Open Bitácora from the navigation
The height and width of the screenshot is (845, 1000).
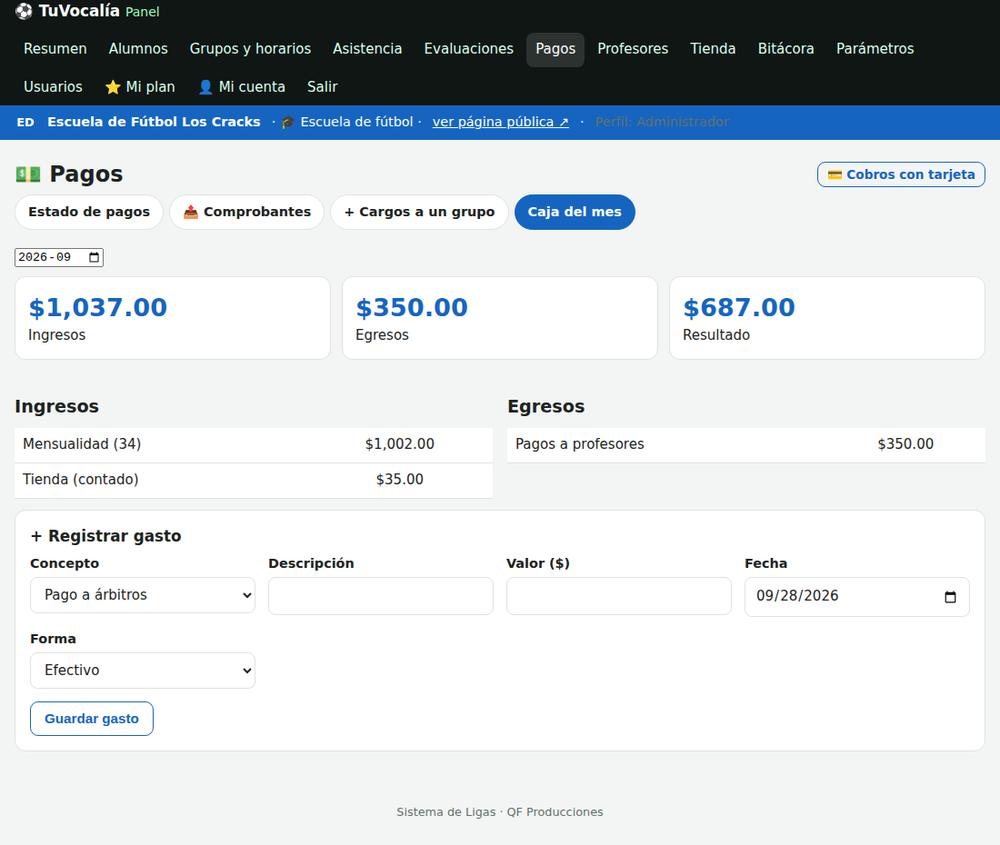coord(786,49)
